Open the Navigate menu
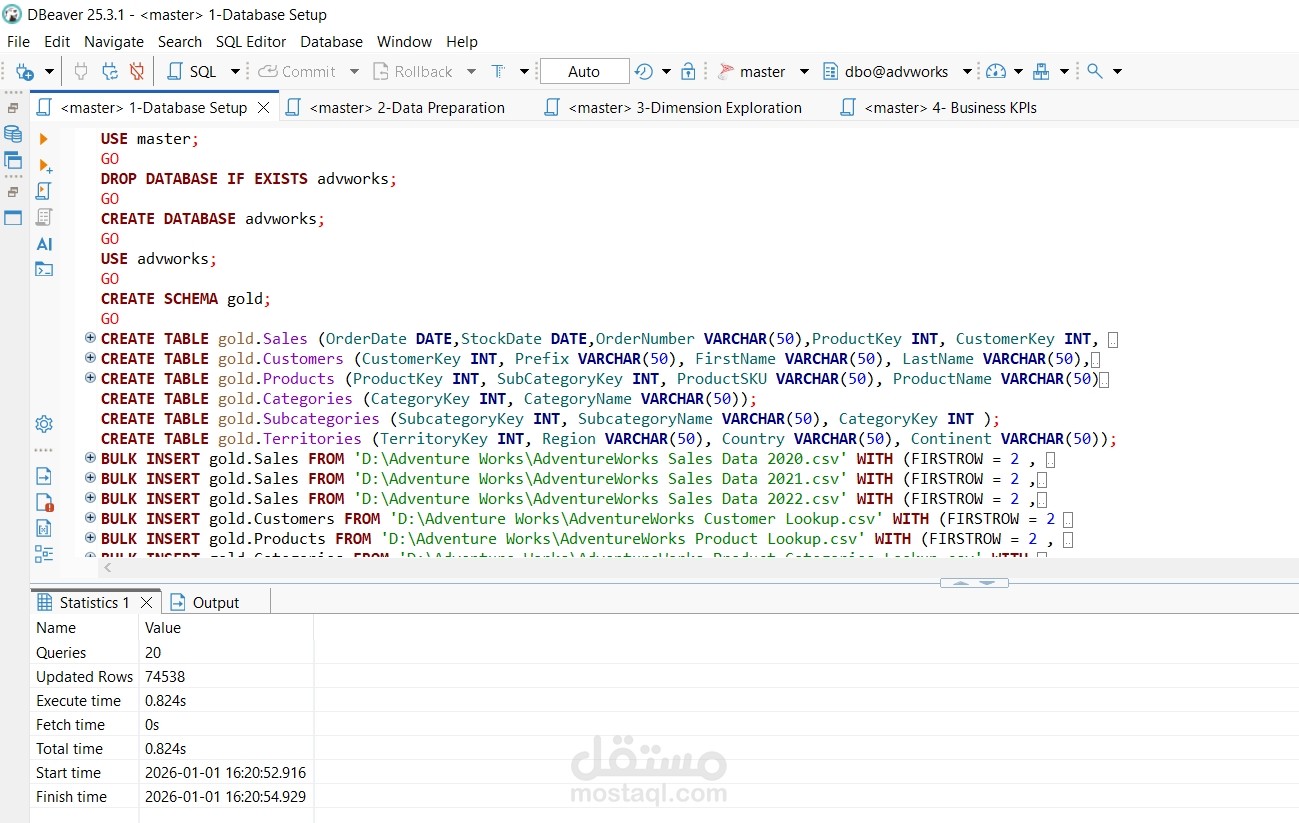 (x=114, y=41)
